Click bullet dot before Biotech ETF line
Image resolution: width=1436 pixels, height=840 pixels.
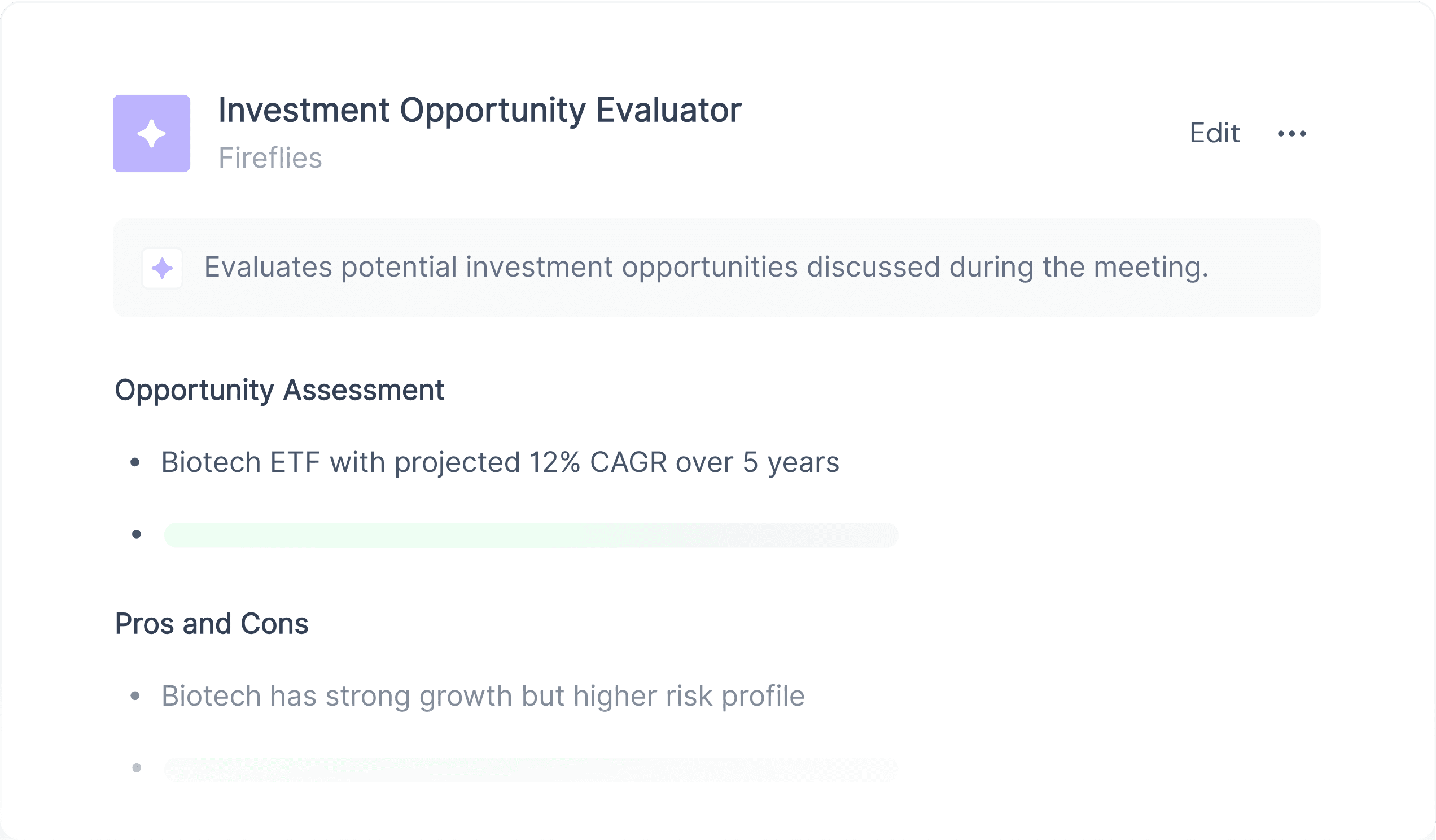point(135,462)
